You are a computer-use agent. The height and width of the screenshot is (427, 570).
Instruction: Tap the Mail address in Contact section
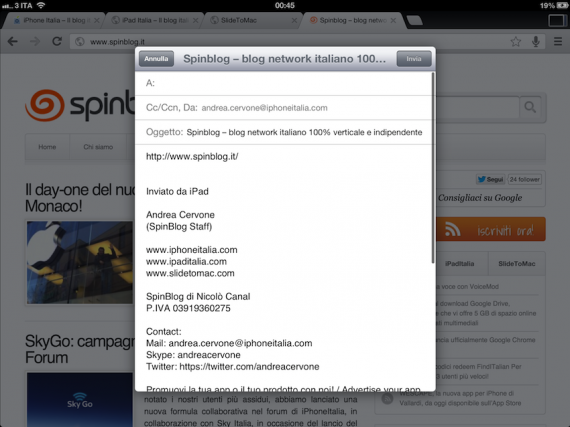tap(240, 343)
